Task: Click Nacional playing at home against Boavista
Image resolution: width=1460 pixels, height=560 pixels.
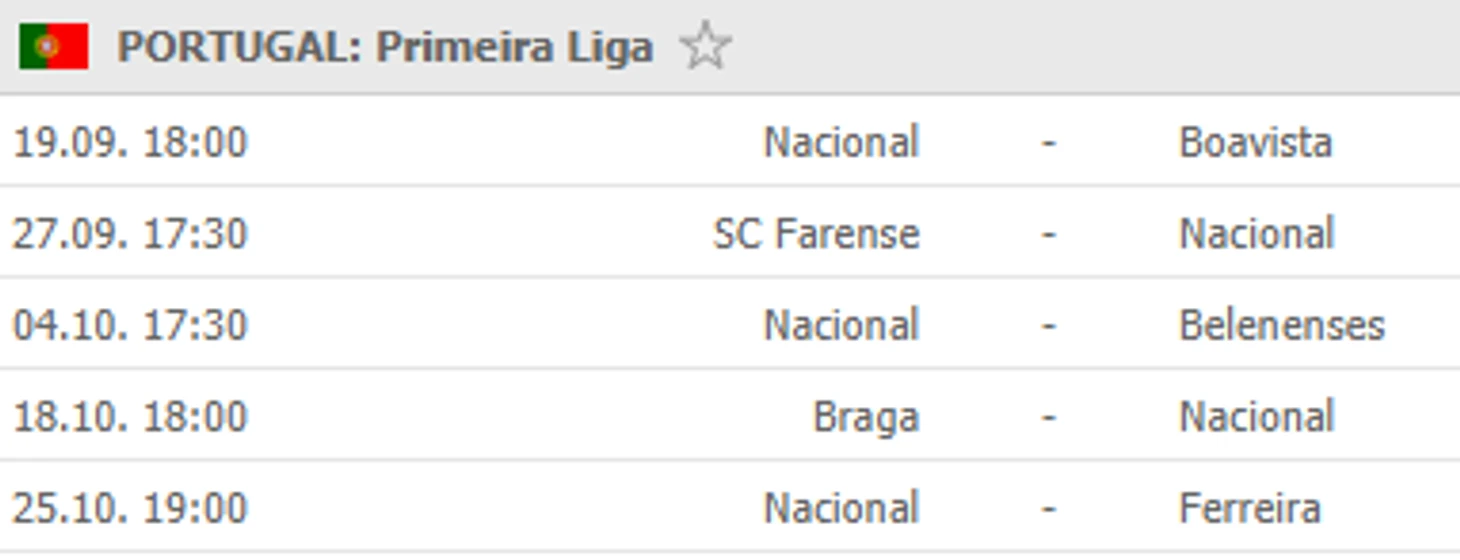Action: coord(841,142)
